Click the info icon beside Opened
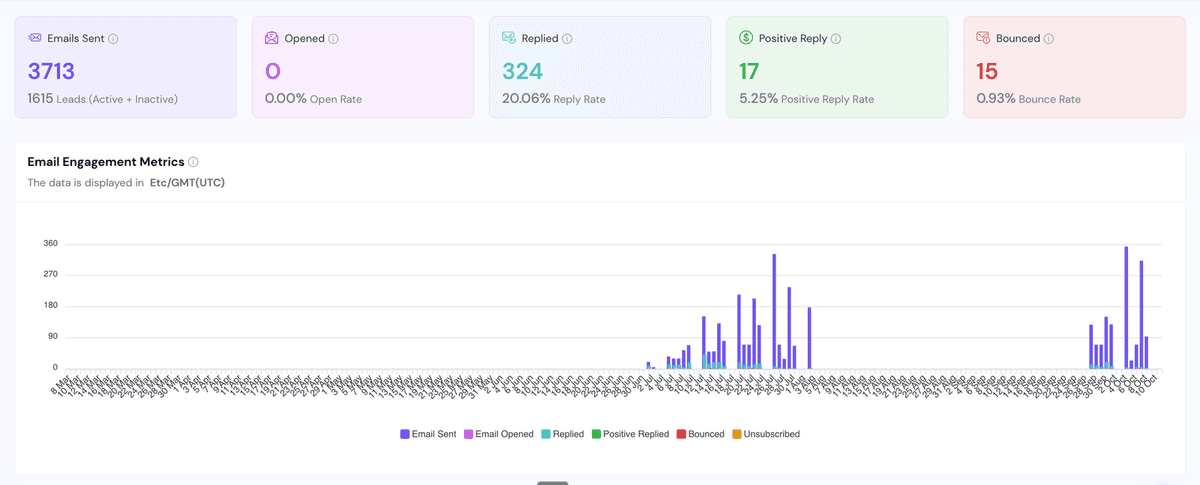Viewport: 1200px width, 485px height. (x=333, y=39)
